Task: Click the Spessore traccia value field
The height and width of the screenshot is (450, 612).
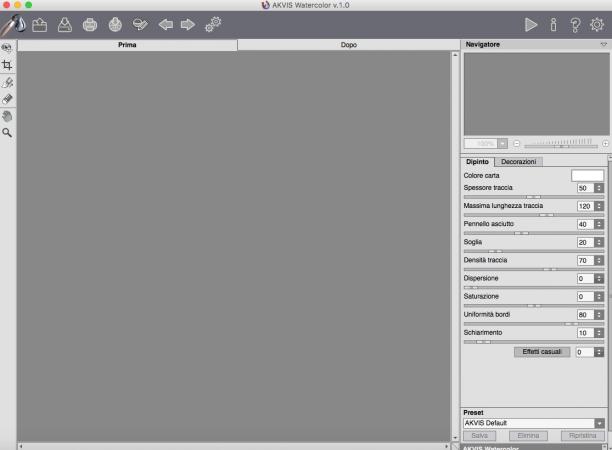Action: [x=585, y=188]
